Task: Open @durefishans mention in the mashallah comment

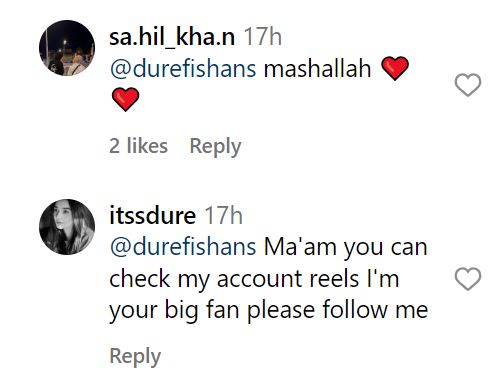Action: (x=183, y=69)
